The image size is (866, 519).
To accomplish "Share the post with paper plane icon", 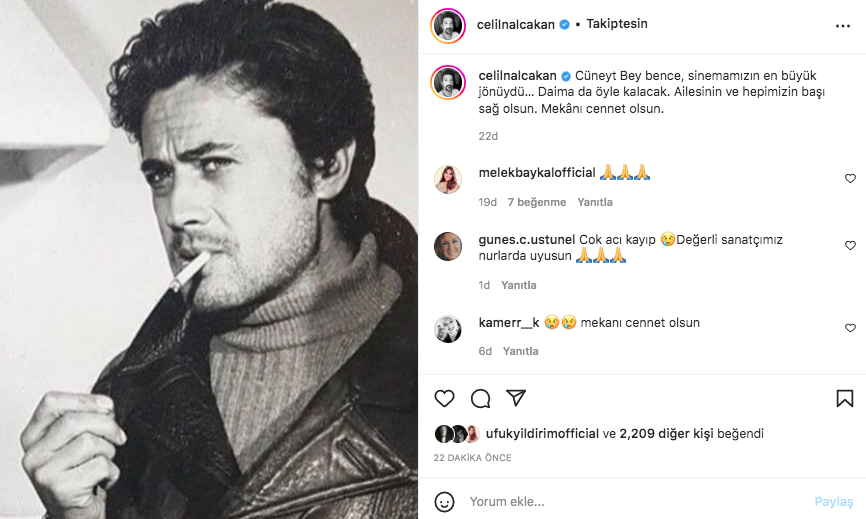I will 516,398.
